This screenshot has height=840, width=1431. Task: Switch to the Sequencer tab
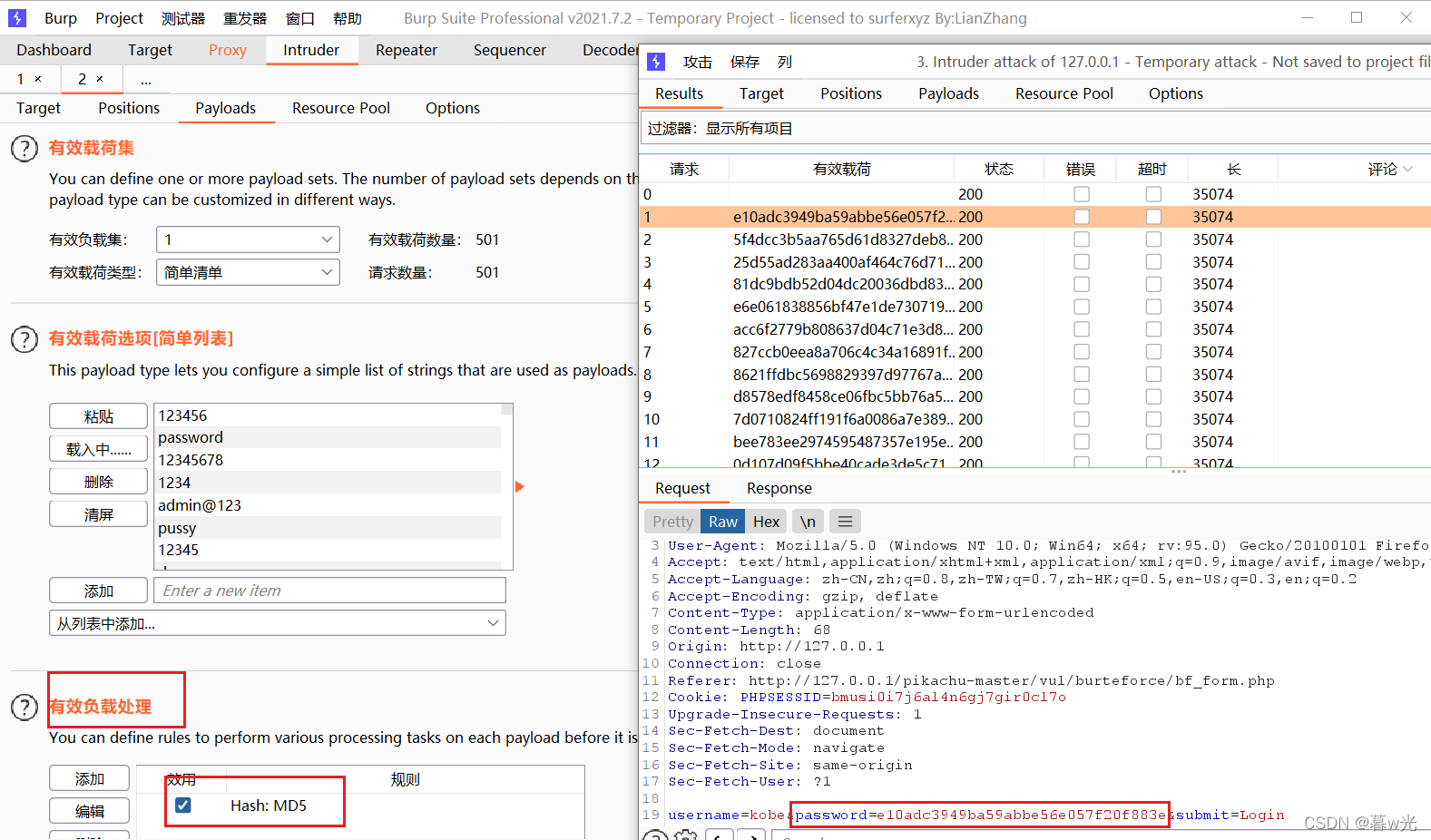pos(510,50)
